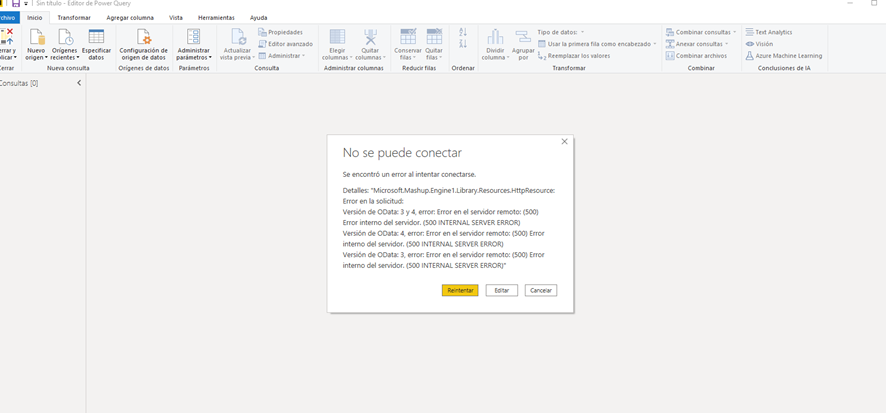Open Text Analytics
The height and width of the screenshot is (413, 886).
769,32
